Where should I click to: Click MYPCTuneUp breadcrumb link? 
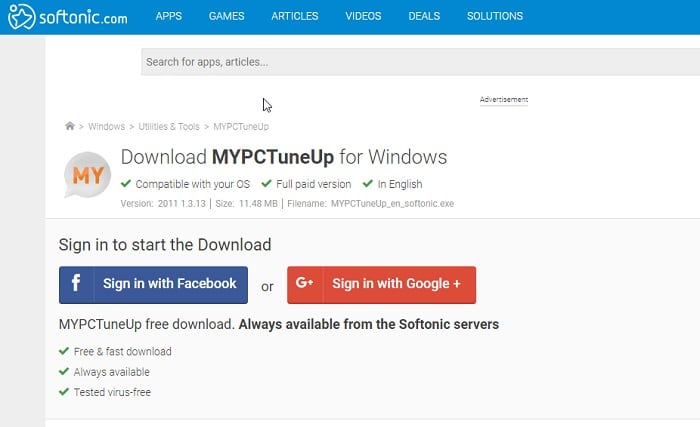tap(241, 126)
